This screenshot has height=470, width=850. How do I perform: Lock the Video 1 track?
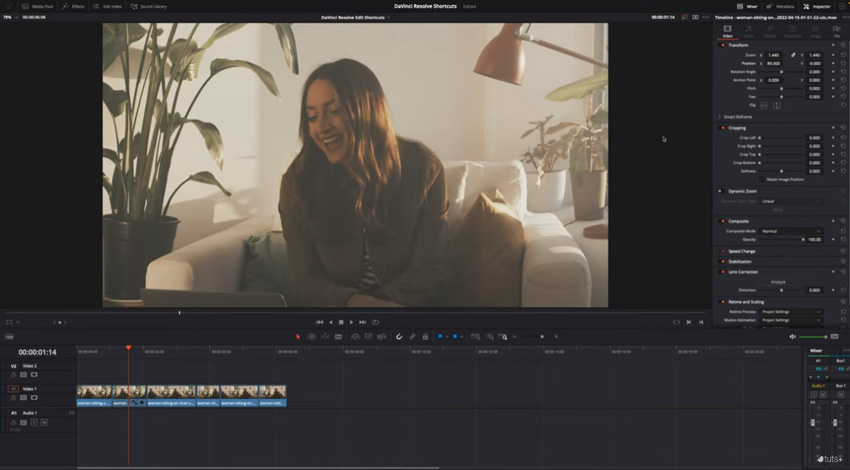[x=14, y=398]
